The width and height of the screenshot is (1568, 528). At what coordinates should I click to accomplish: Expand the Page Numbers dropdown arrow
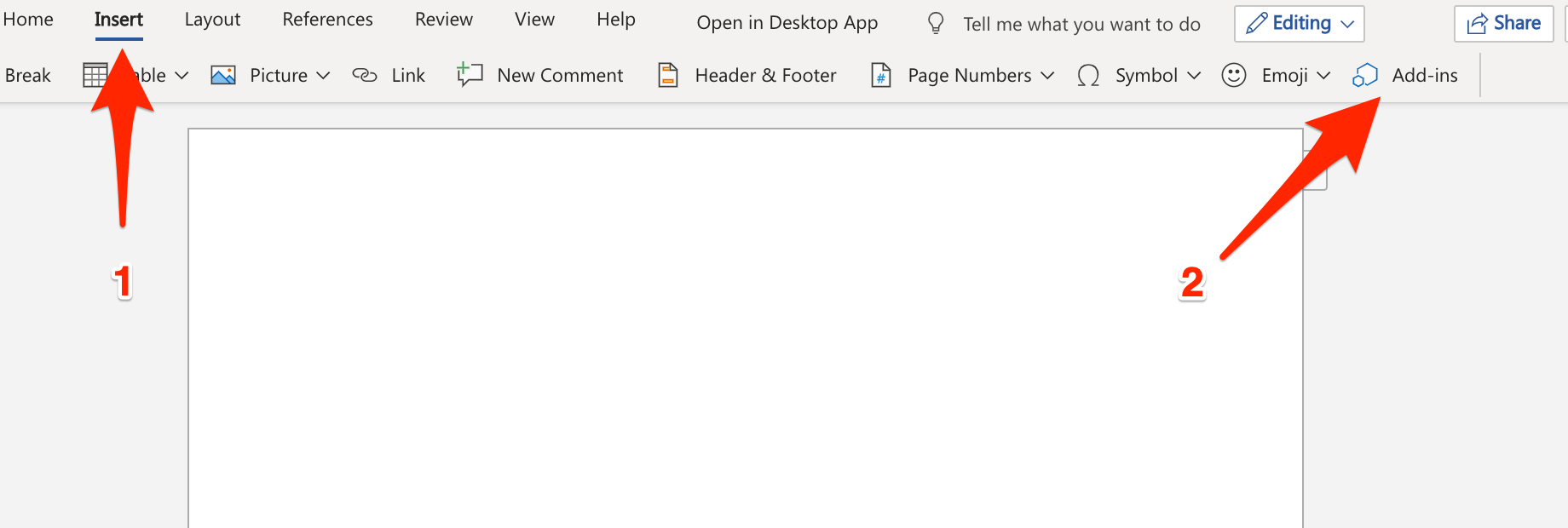[x=1048, y=76]
